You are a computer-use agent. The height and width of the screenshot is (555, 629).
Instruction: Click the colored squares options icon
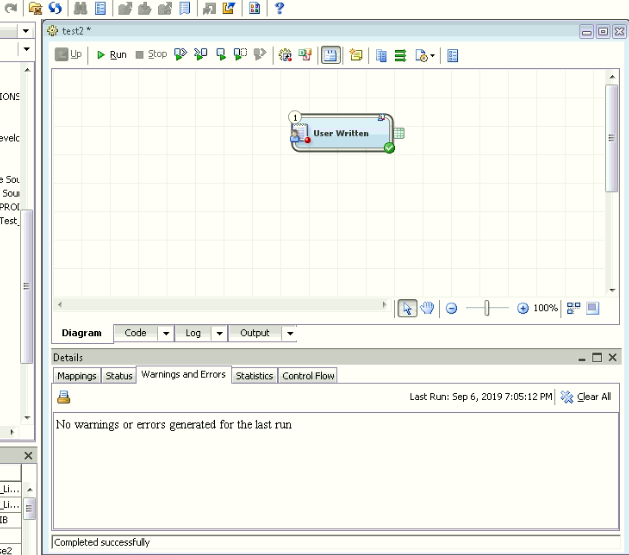click(x=254, y=8)
